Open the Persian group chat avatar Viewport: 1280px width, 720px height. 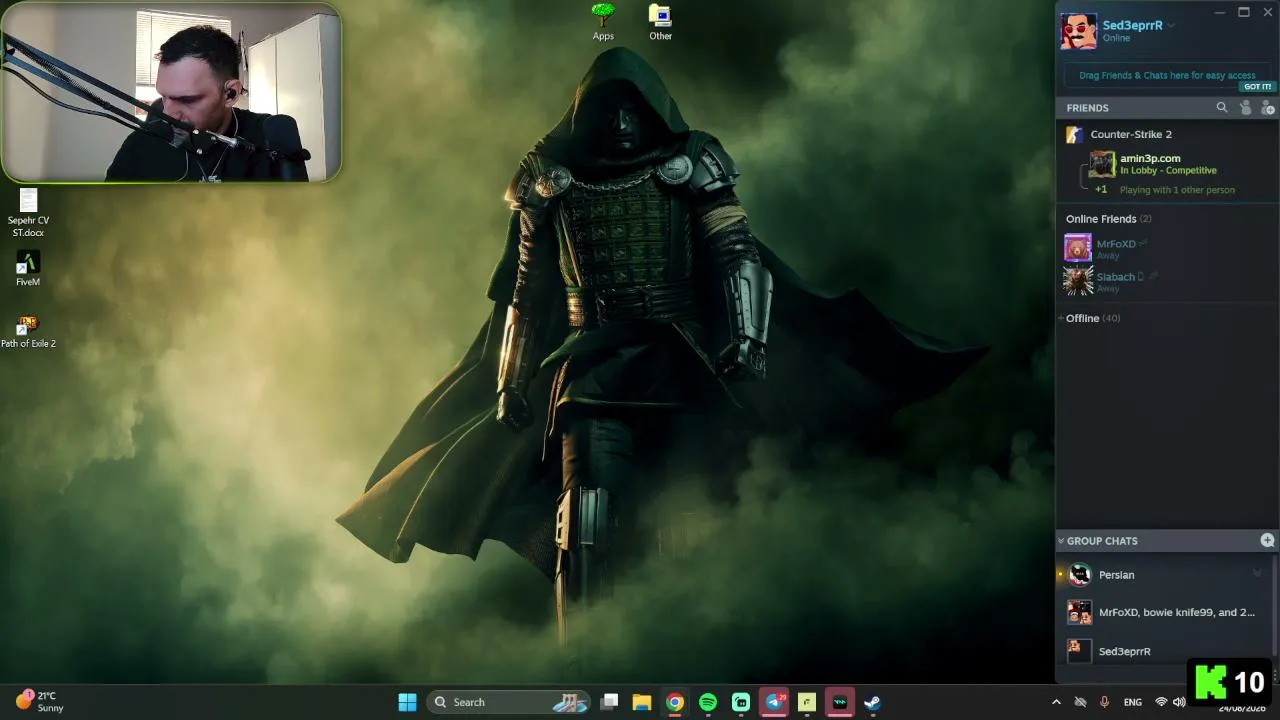point(1080,574)
